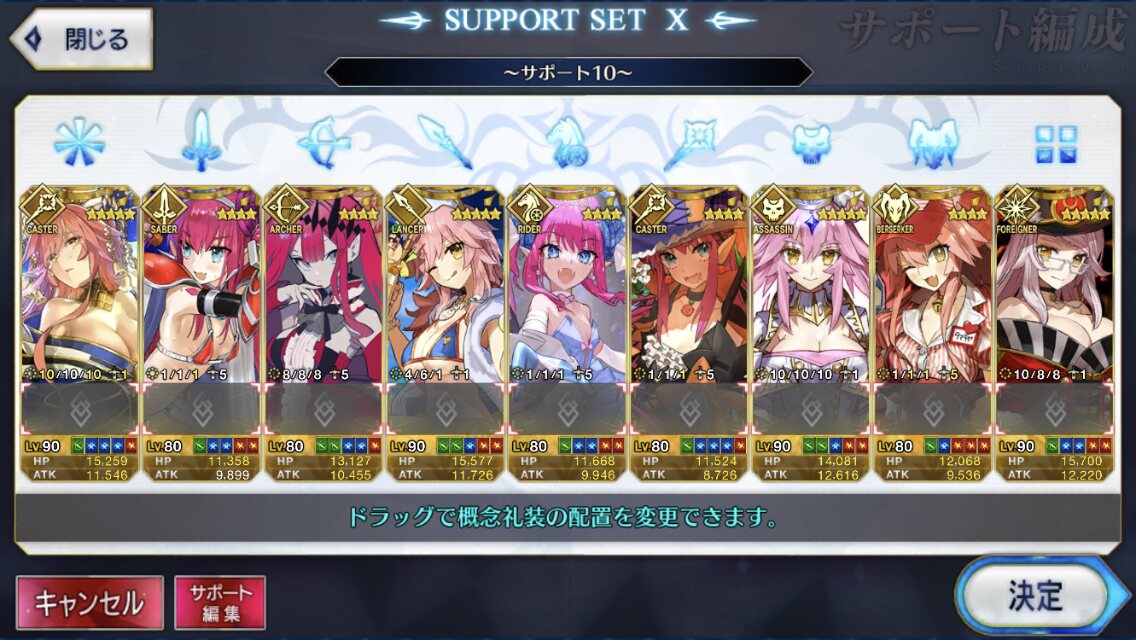1136x640 pixels.
Task: Select the Caster class staff icon
Action: tap(690, 142)
